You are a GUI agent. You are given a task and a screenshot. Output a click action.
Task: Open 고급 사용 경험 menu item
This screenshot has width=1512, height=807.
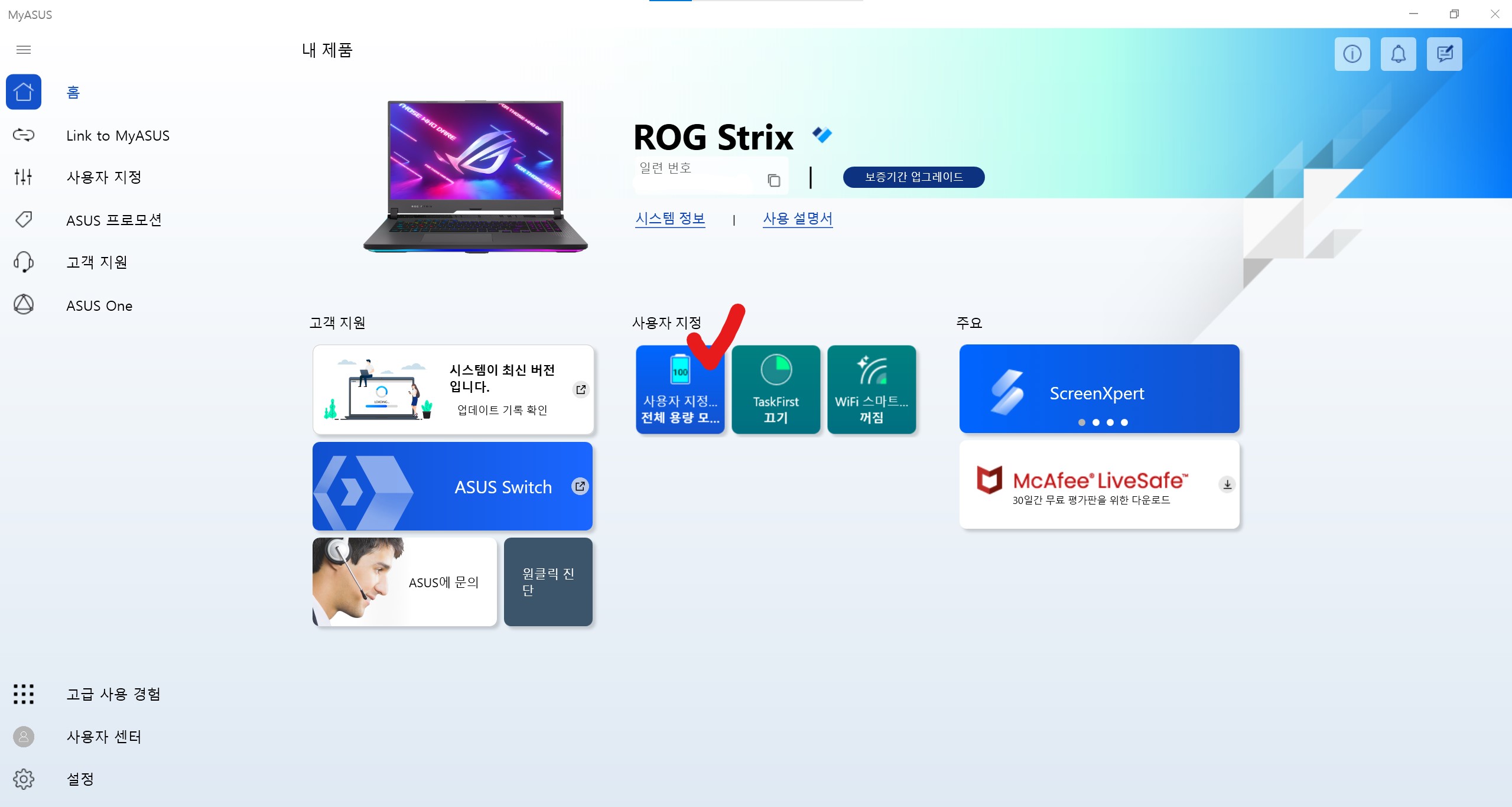tap(113, 694)
